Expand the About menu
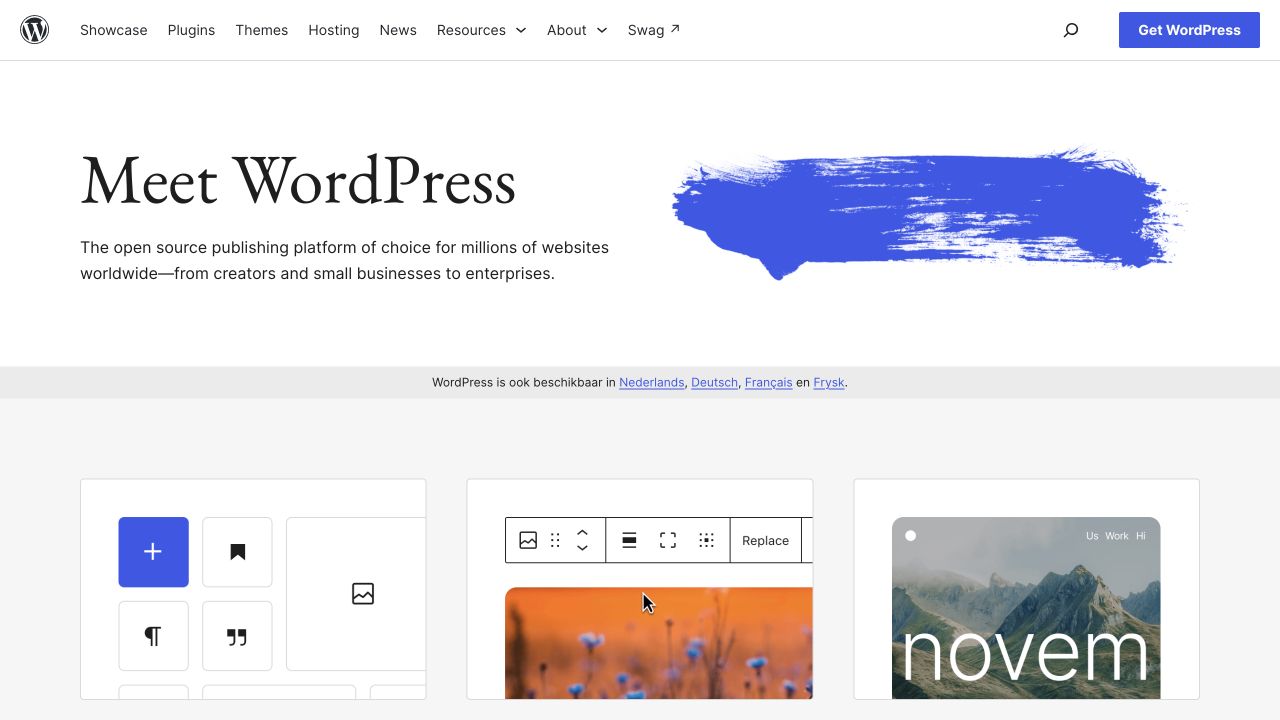 click(x=577, y=30)
